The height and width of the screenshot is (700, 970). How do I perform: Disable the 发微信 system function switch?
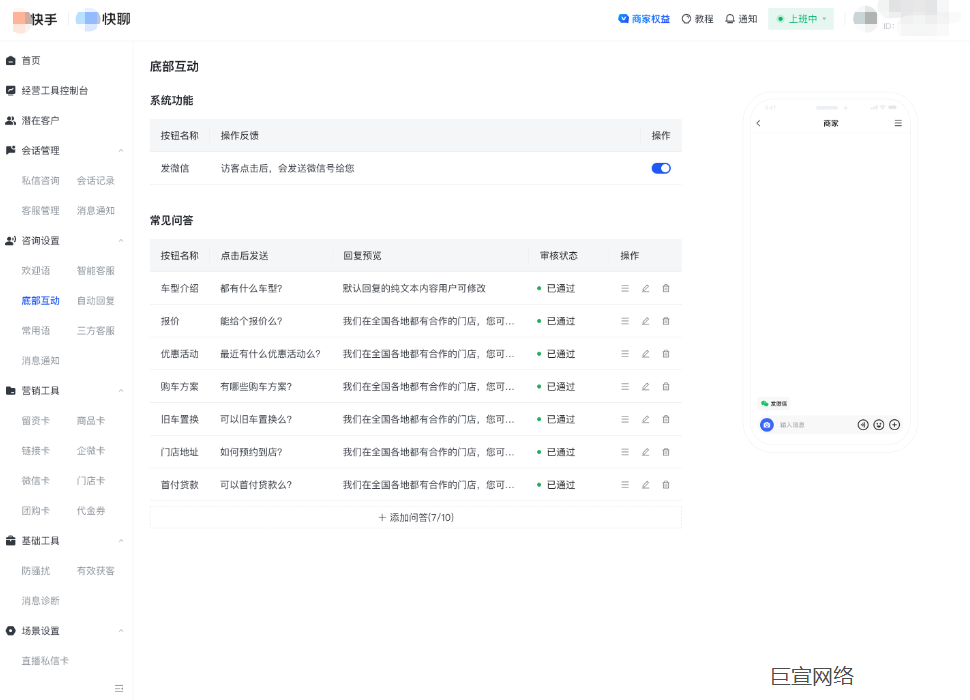tap(659, 168)
